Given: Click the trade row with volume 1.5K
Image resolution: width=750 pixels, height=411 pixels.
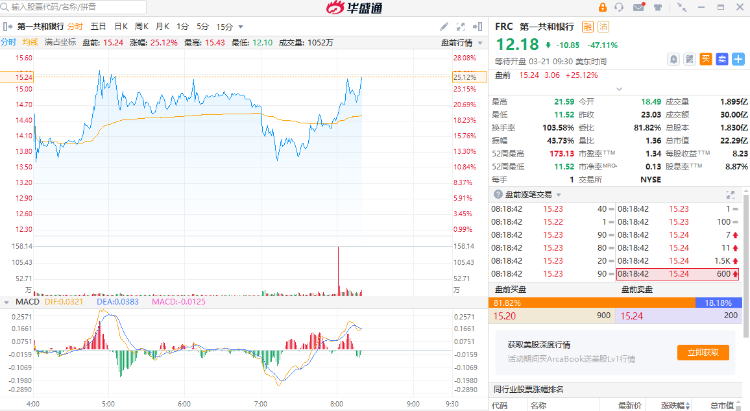Looking at the screenshot, I should (678, 261).
